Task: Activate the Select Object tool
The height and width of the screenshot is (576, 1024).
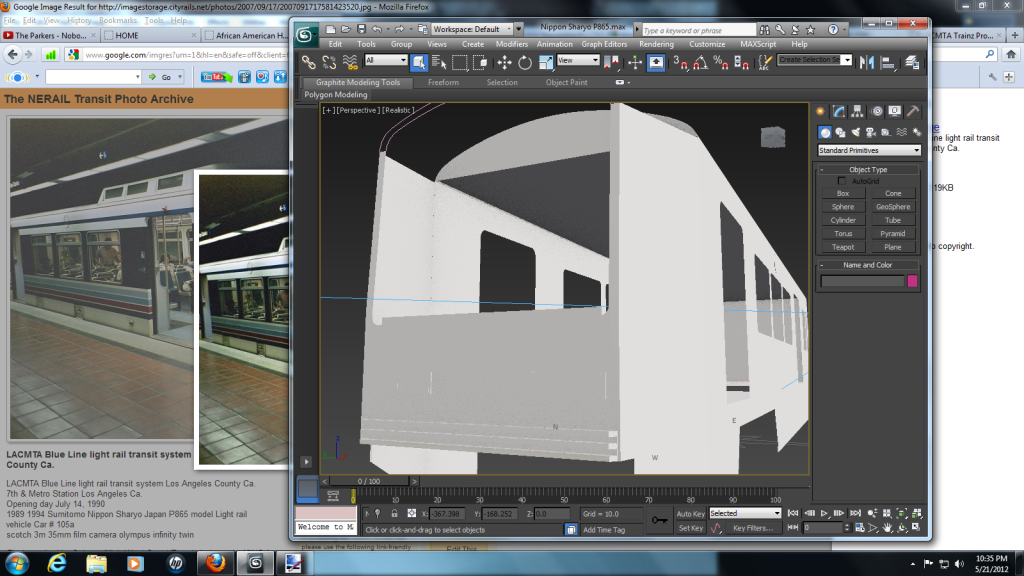Action: point(419,63)
